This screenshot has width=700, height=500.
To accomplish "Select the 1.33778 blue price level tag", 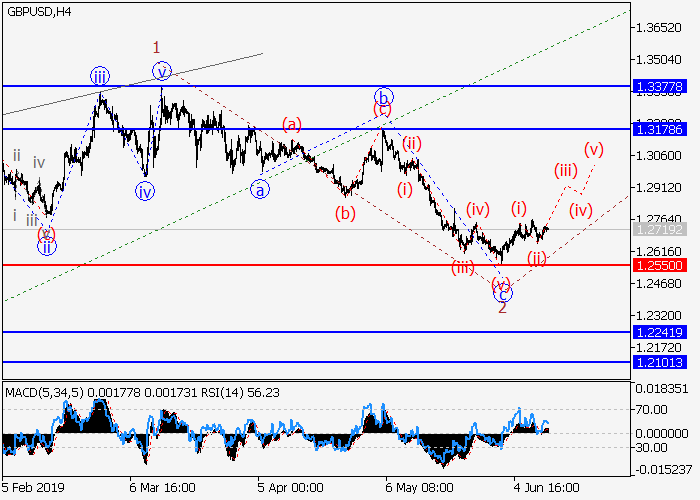I will 658,87.
